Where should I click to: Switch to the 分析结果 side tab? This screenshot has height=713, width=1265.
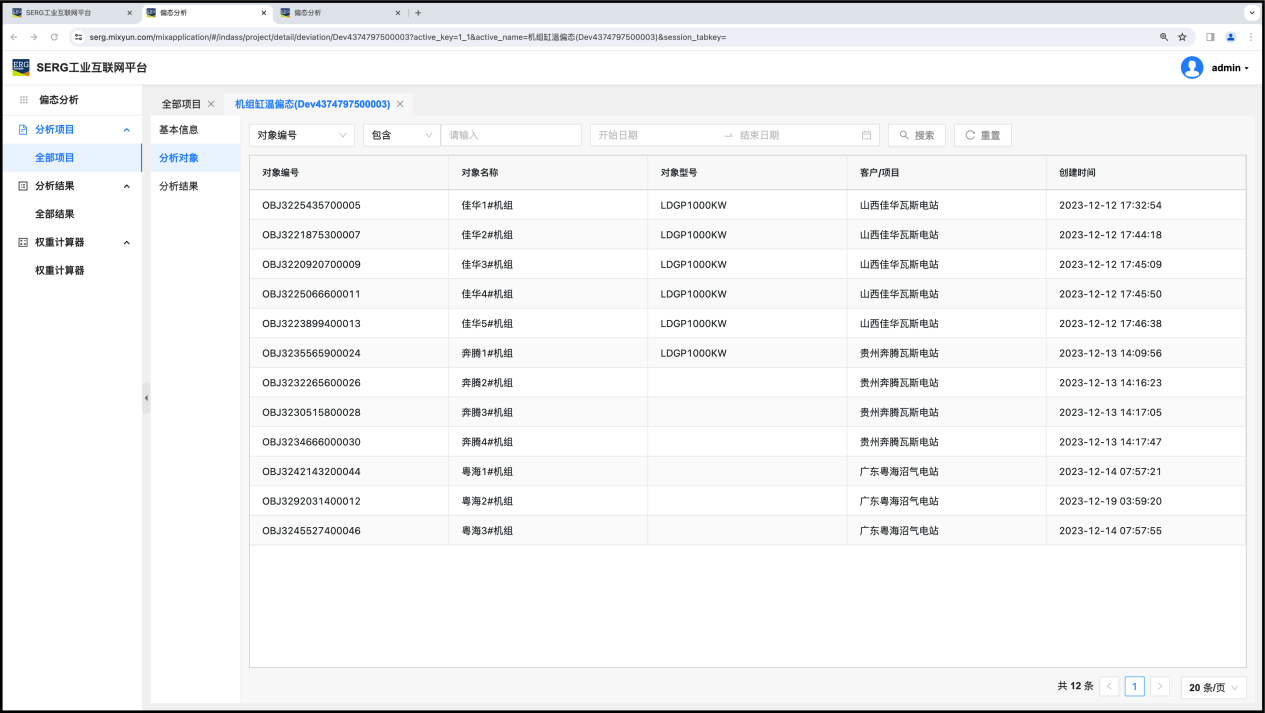point(179,186)
